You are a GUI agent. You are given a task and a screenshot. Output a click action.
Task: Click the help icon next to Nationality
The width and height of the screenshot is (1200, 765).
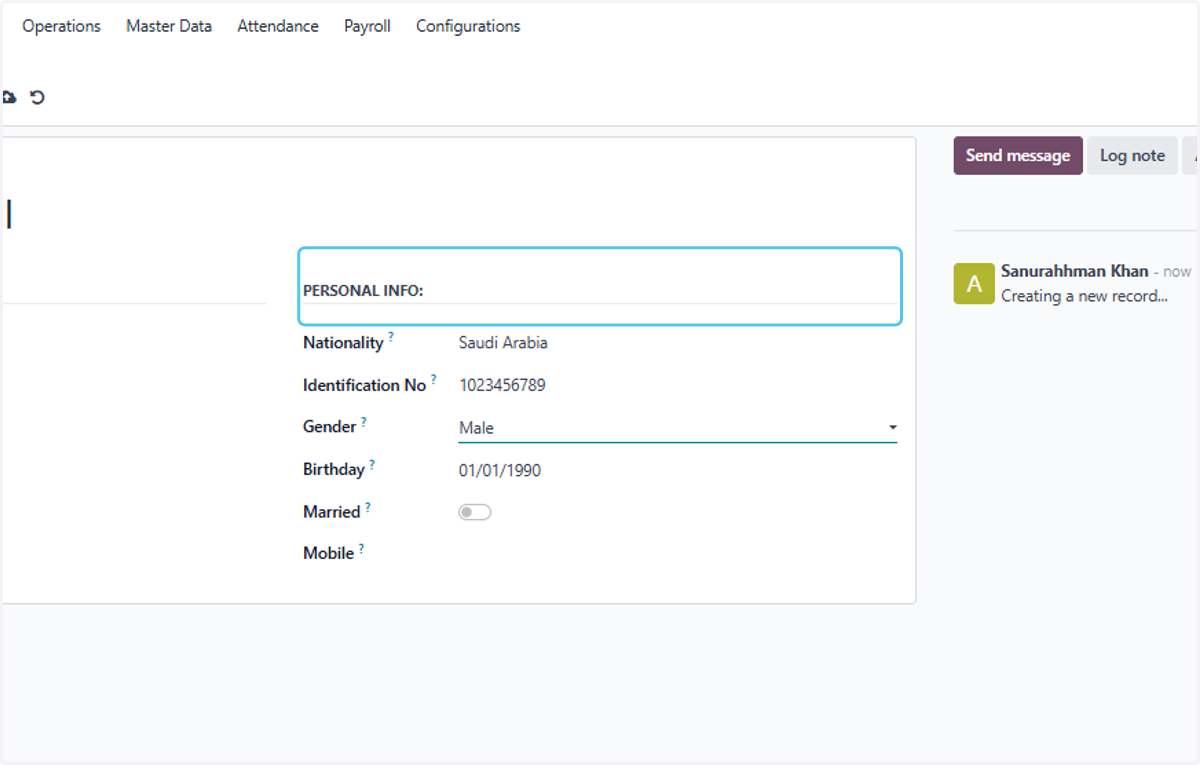pyautogui.click(x=391, y=338)
